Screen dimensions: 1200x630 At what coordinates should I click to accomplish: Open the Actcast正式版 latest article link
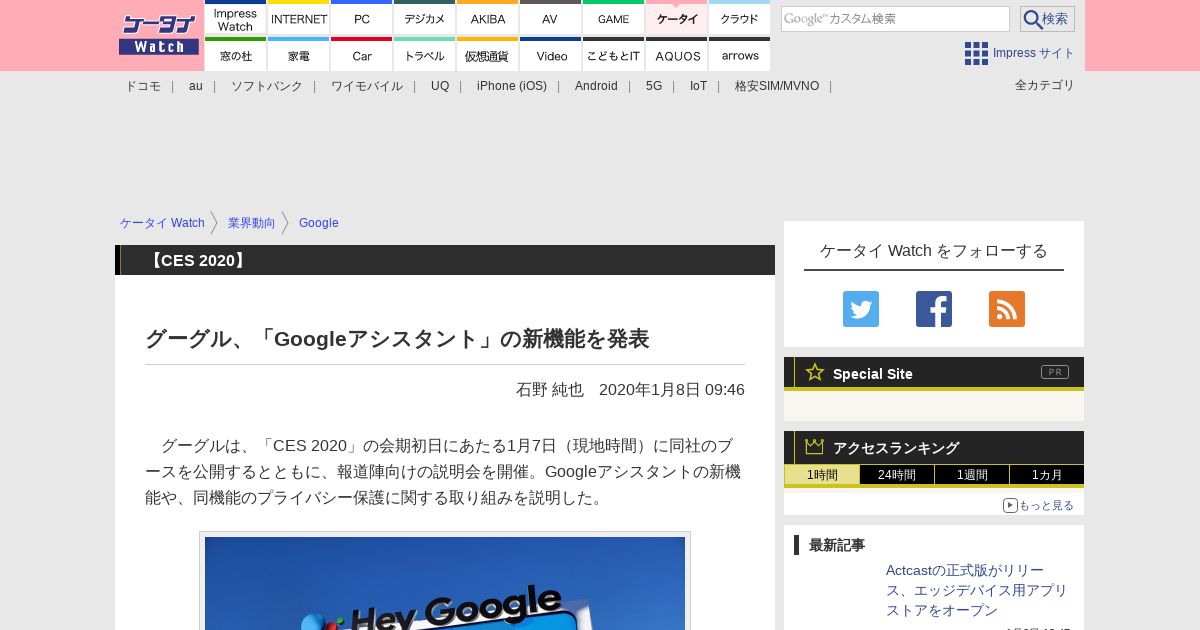(977, 590)
